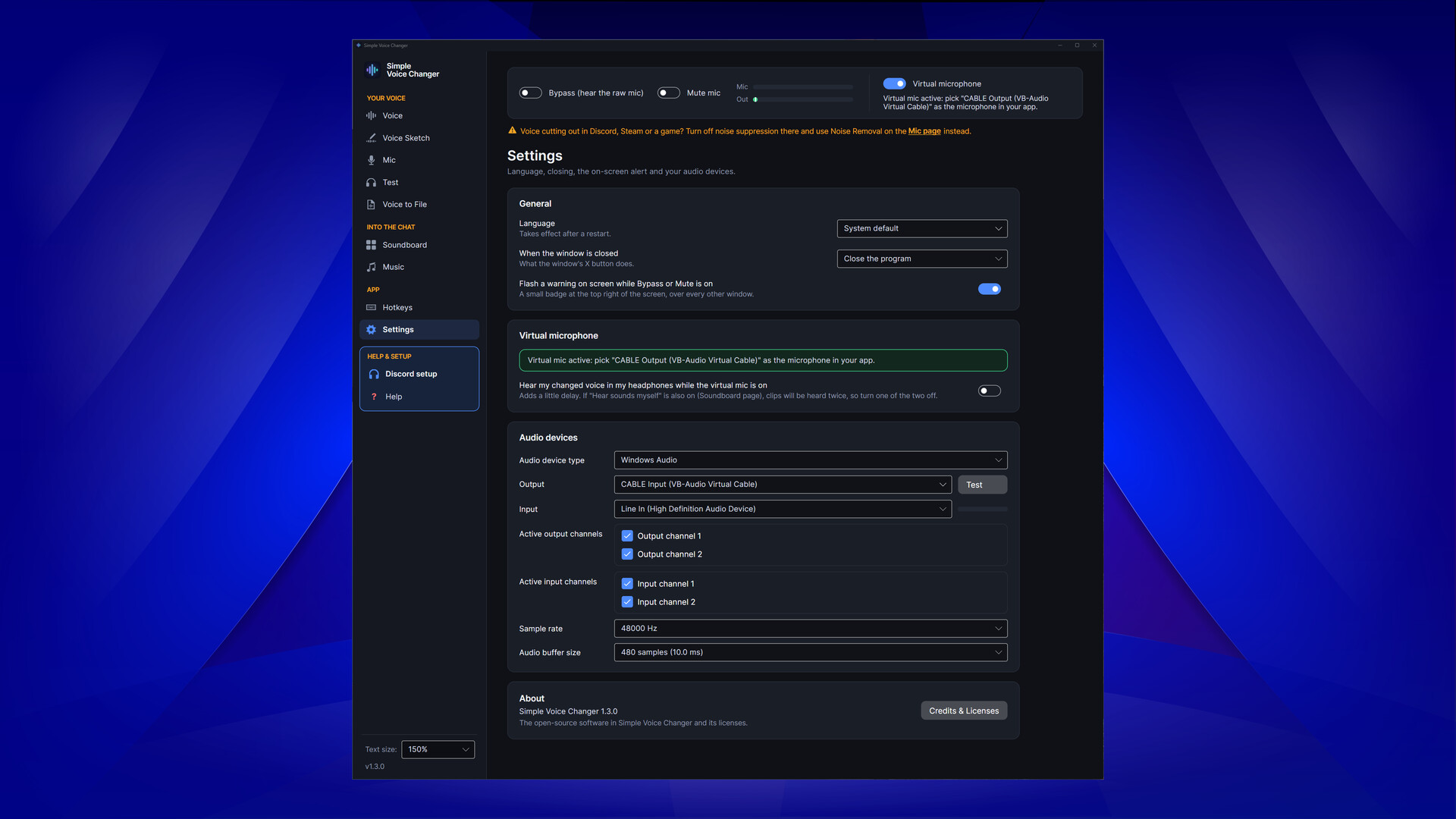Screen dimensions: 1456x819
Task: Follow the Mic page link
Action: click(924, 131)
